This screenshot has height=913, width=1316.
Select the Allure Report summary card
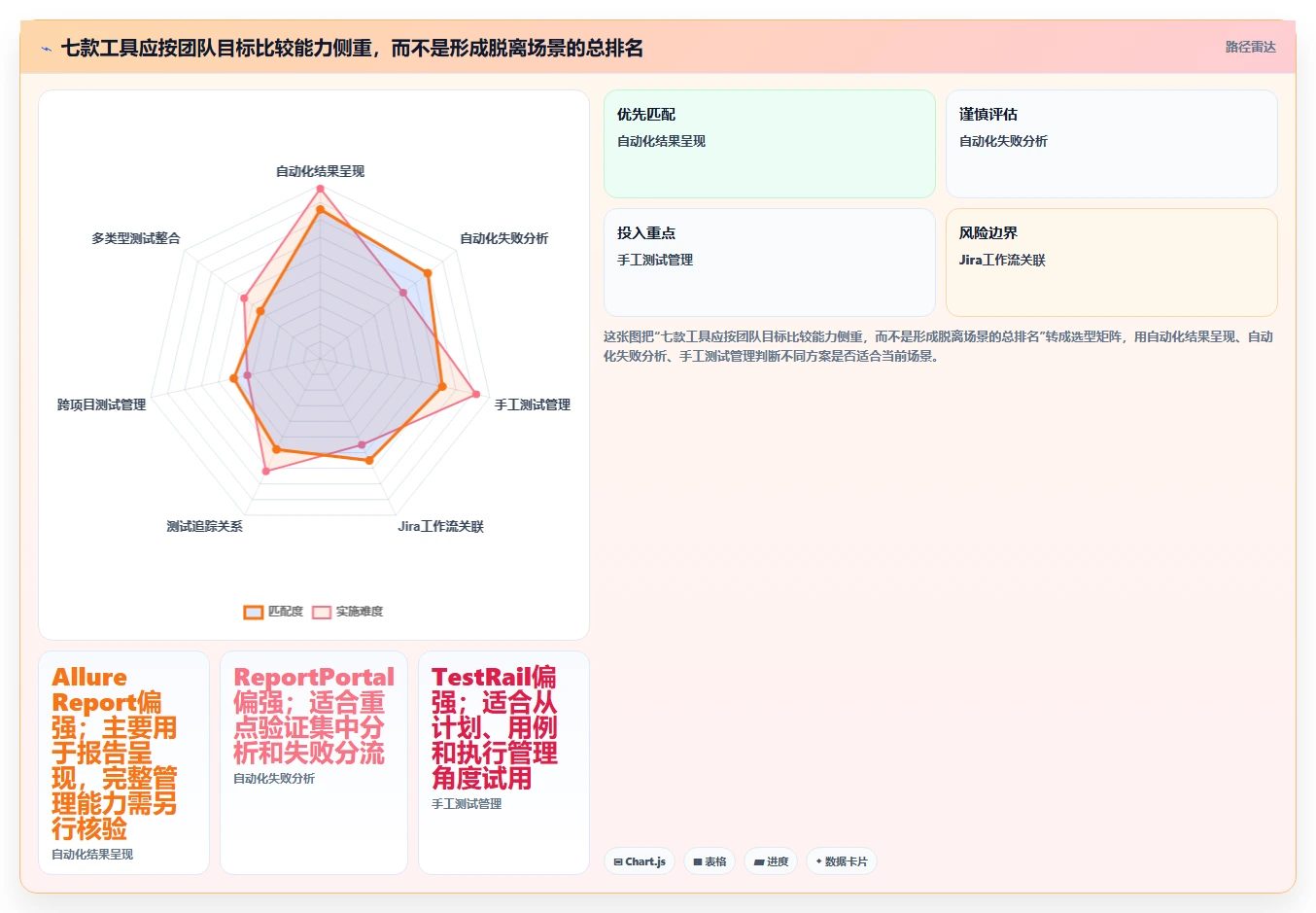pyautogui.click(x=124, y=762)
